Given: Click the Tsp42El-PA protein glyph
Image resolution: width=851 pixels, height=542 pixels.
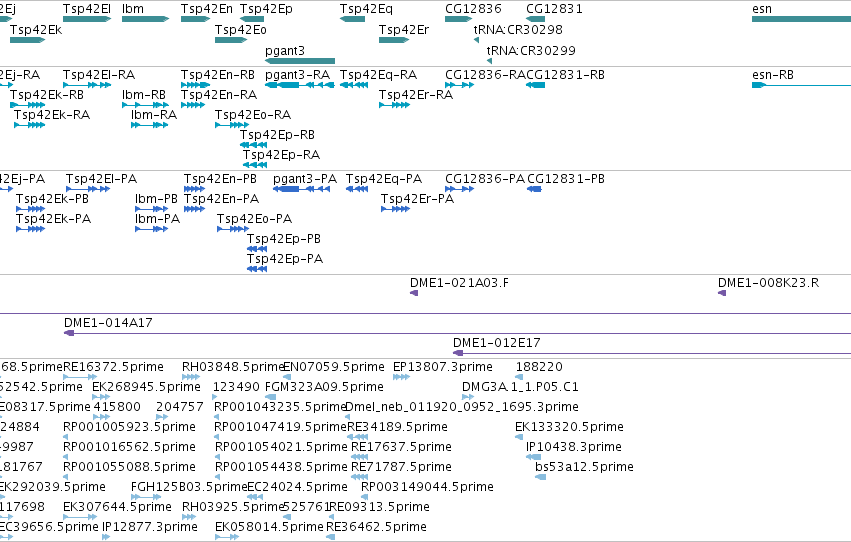Looking at the screenshot, I should click(x=88, y=189).
